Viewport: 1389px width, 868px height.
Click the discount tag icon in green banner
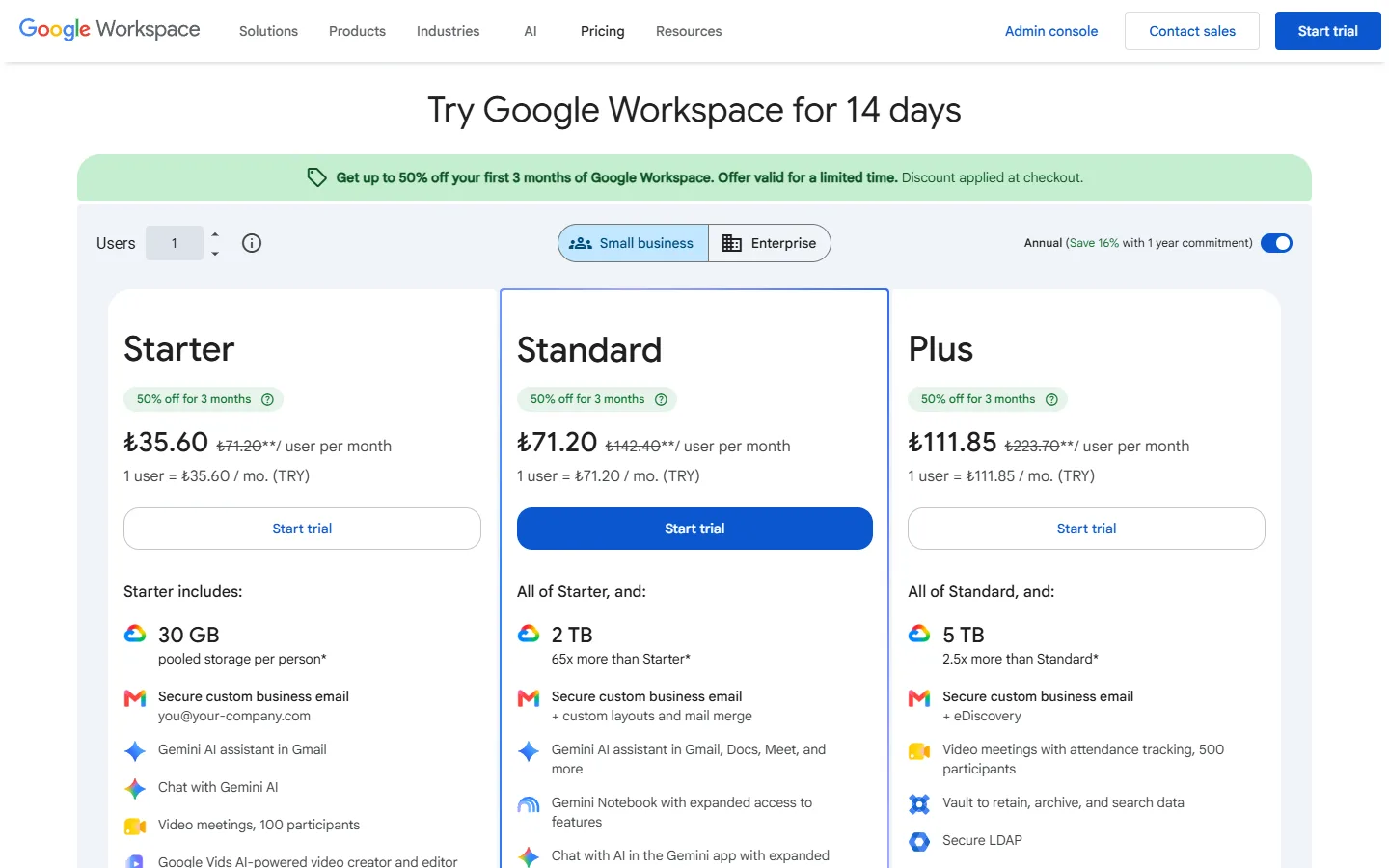(316, 177)
